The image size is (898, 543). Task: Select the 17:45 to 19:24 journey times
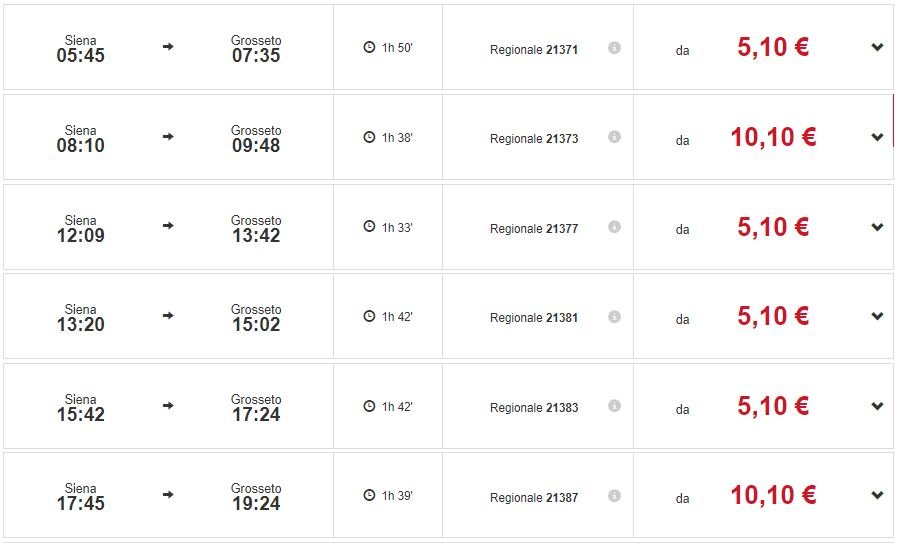(x=168, y=496)
